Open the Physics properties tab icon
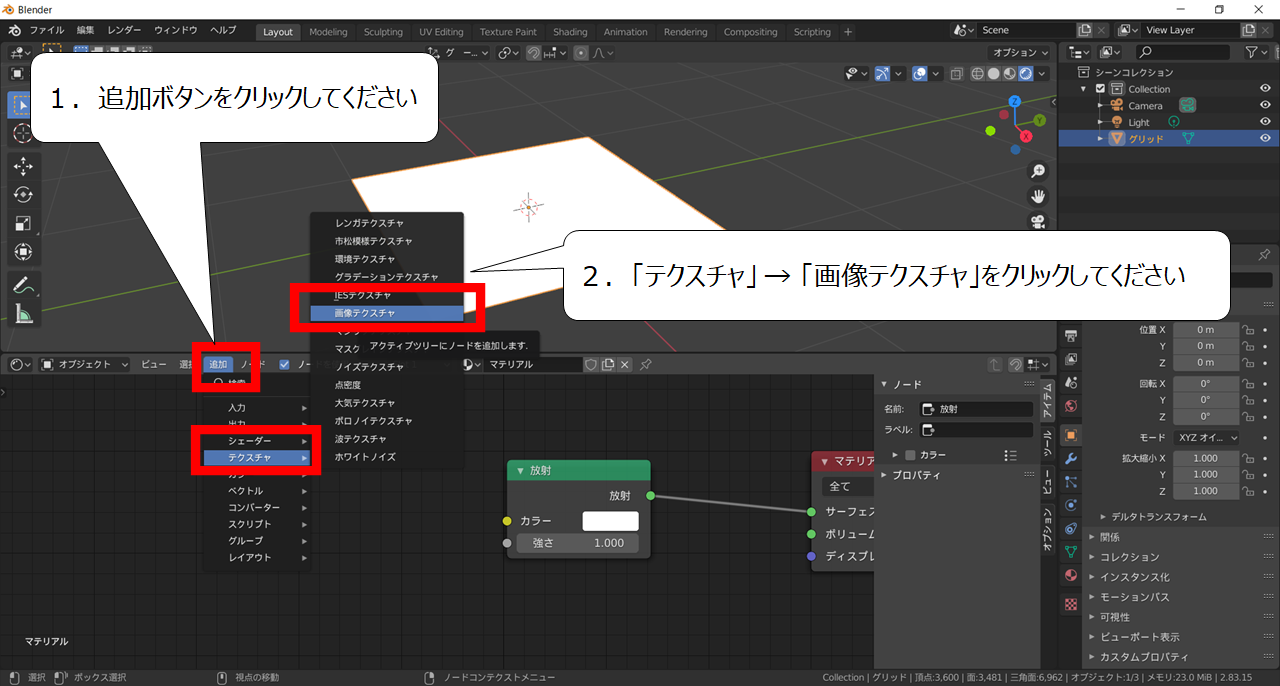The height and width of the screenshot is (686, 1280). click(1071, 505)
